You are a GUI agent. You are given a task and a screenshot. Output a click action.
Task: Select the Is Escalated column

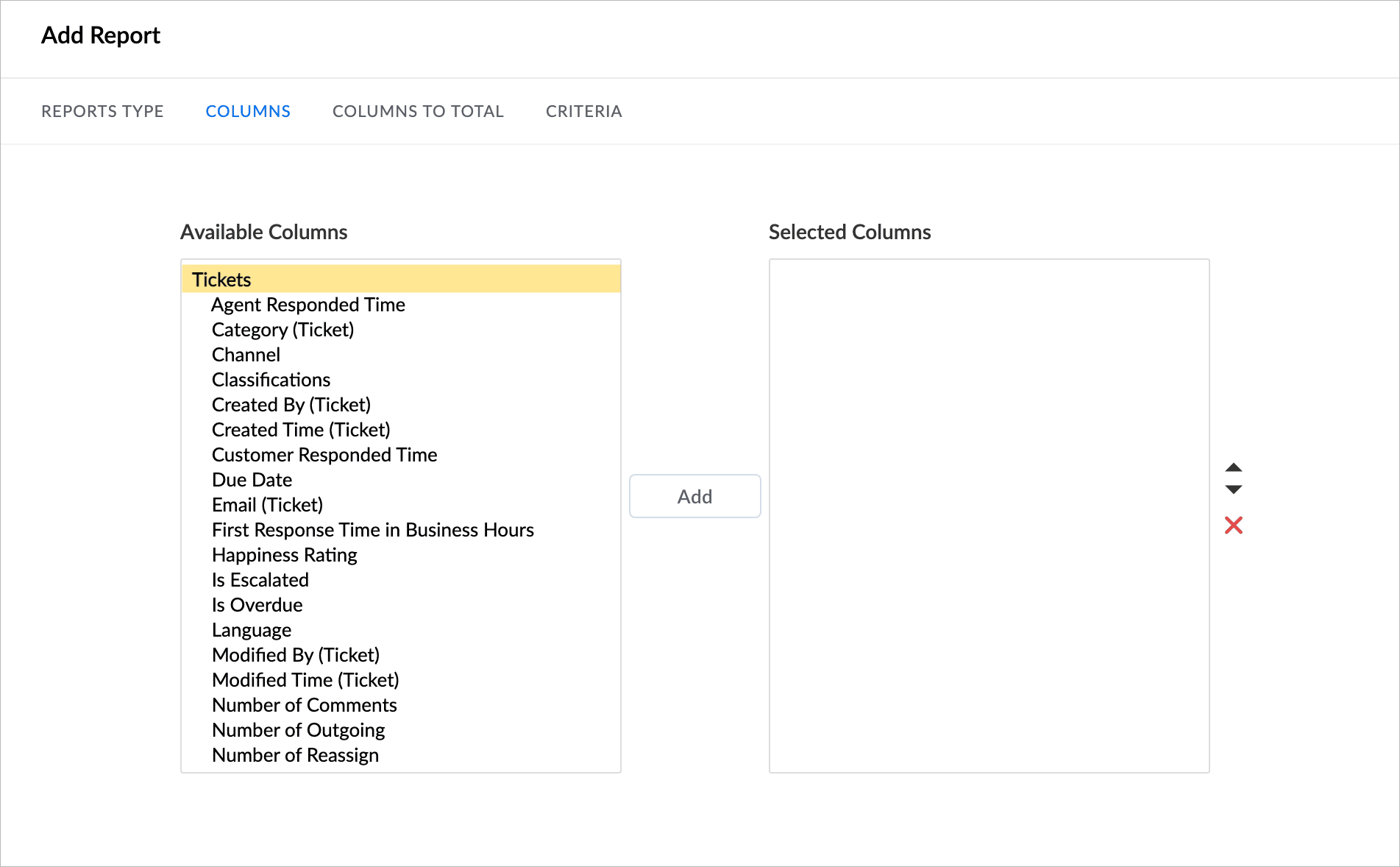pos(260,580)
